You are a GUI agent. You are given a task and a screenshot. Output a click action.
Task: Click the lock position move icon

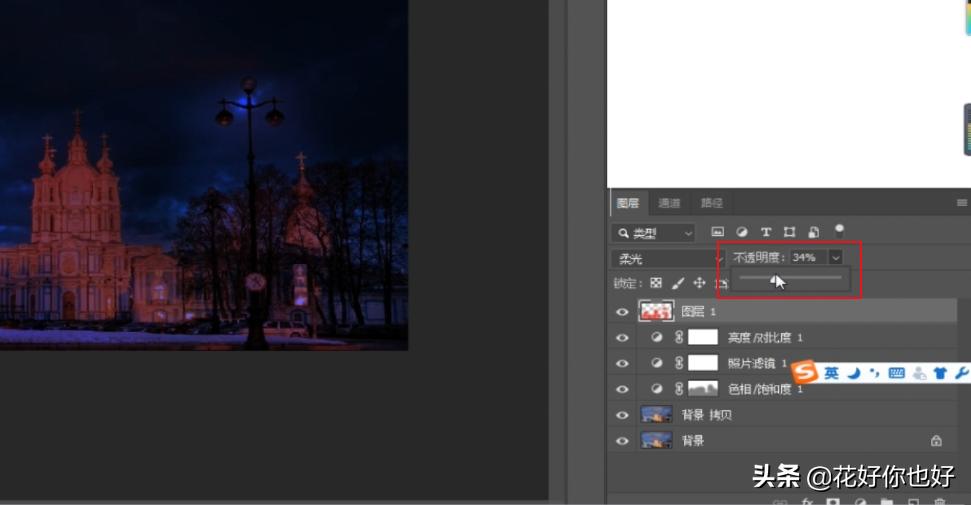(700, 283)
